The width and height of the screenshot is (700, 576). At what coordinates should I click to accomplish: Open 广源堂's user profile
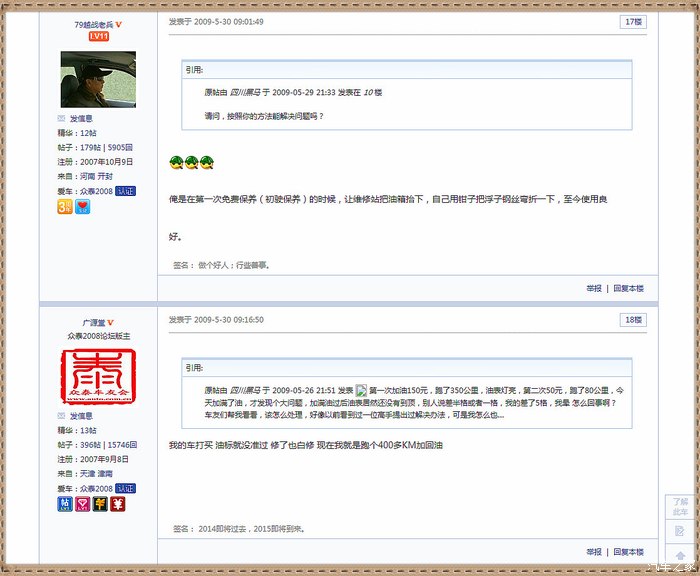93,322
